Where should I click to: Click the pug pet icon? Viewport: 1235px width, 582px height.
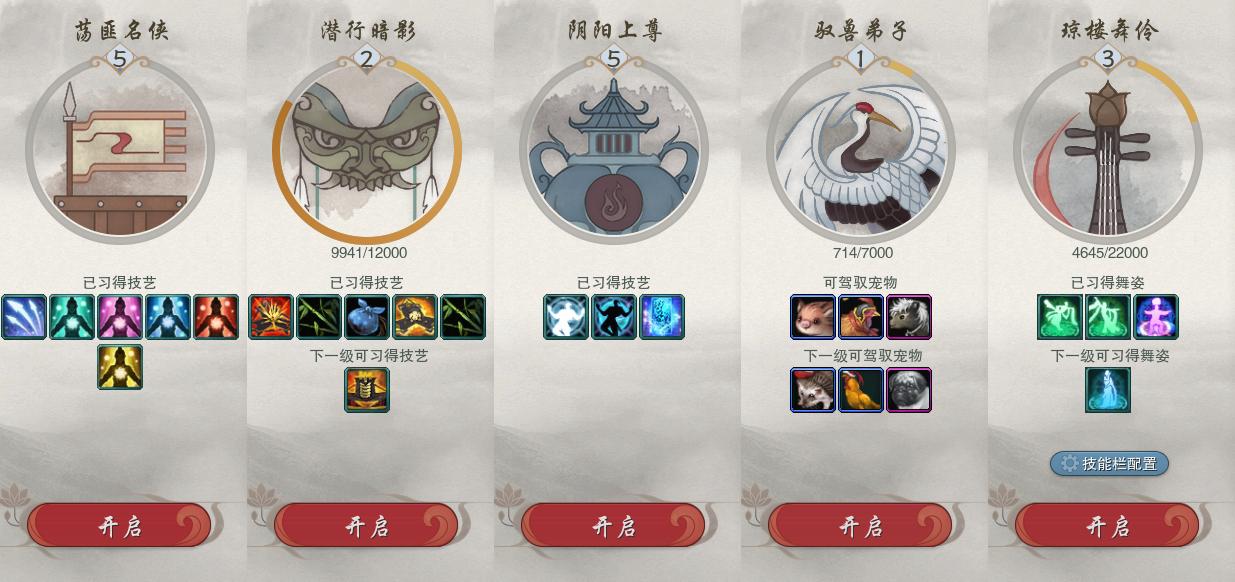coord(909,390)
